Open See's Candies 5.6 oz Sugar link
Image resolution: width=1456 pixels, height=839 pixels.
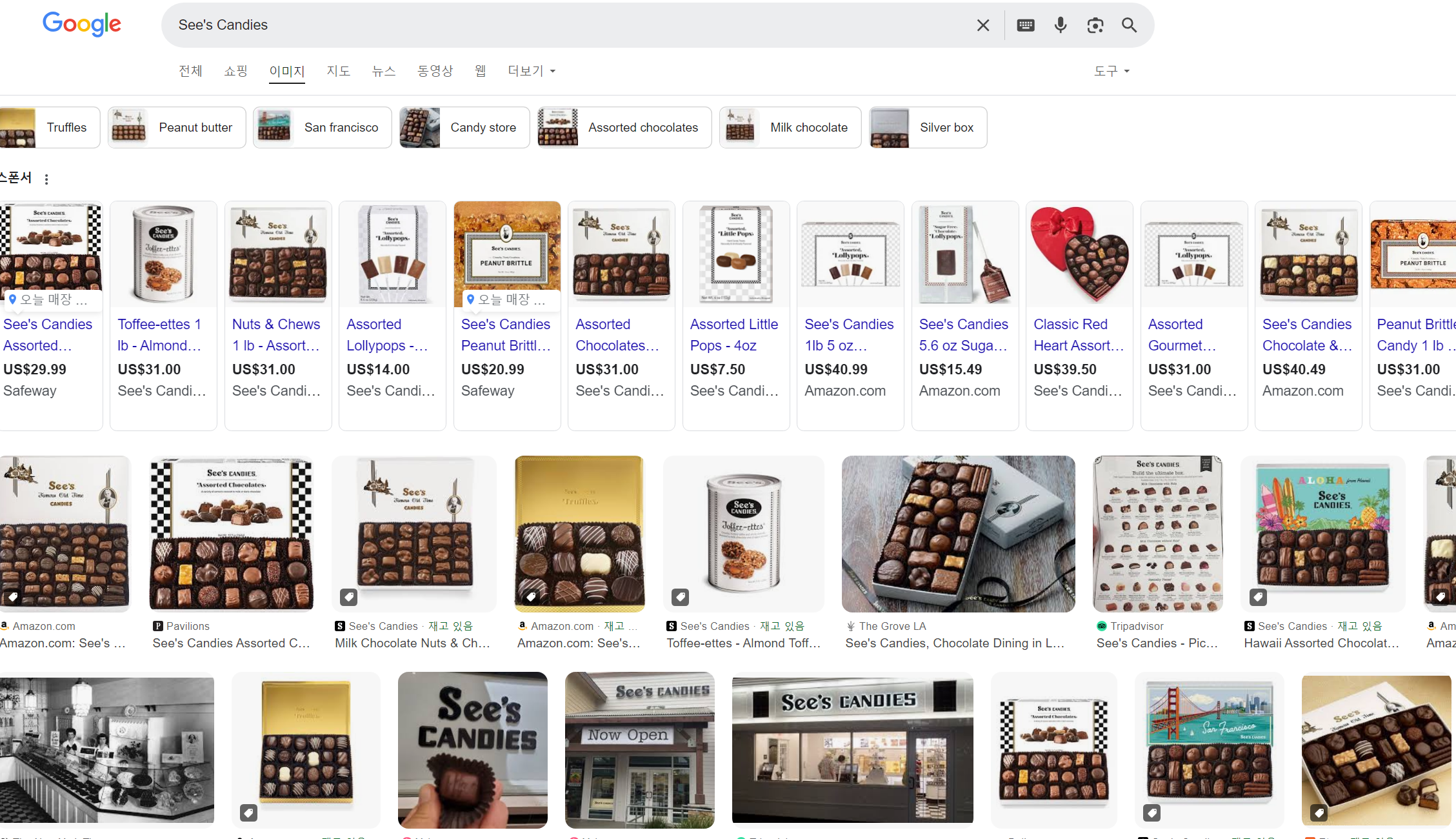(964, 335)
